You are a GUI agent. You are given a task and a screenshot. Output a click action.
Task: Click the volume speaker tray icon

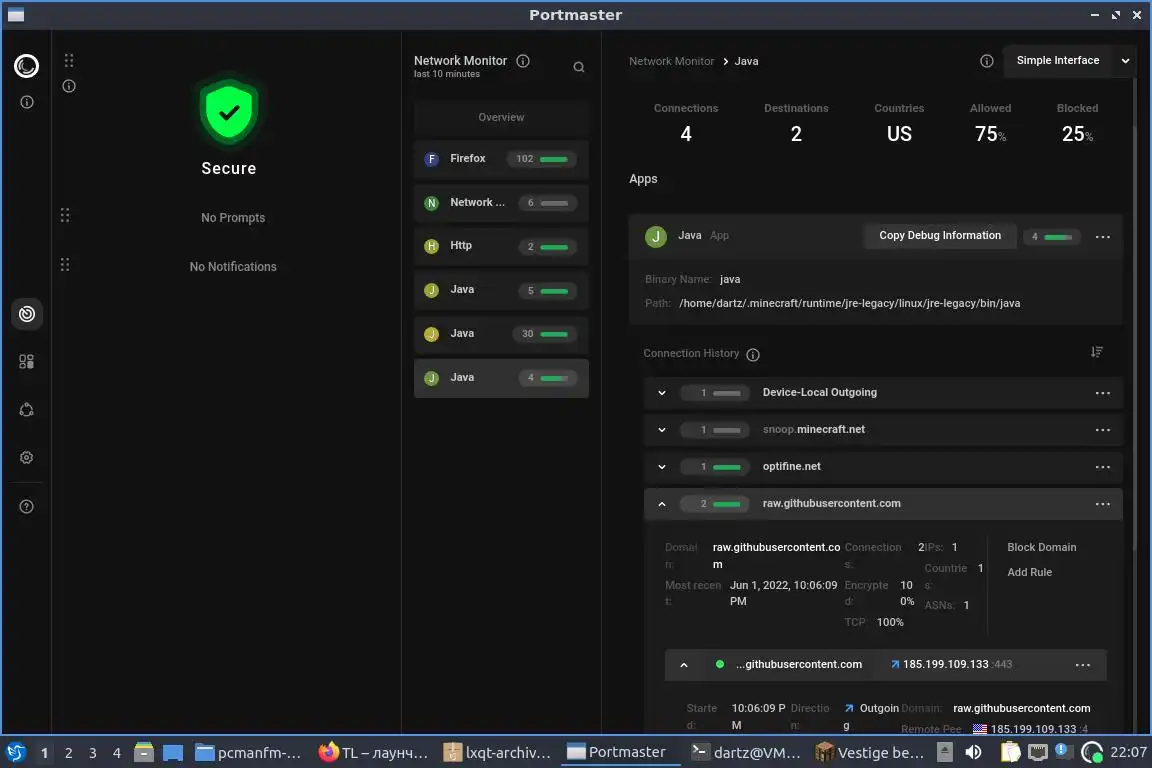[x=973, y=752]
